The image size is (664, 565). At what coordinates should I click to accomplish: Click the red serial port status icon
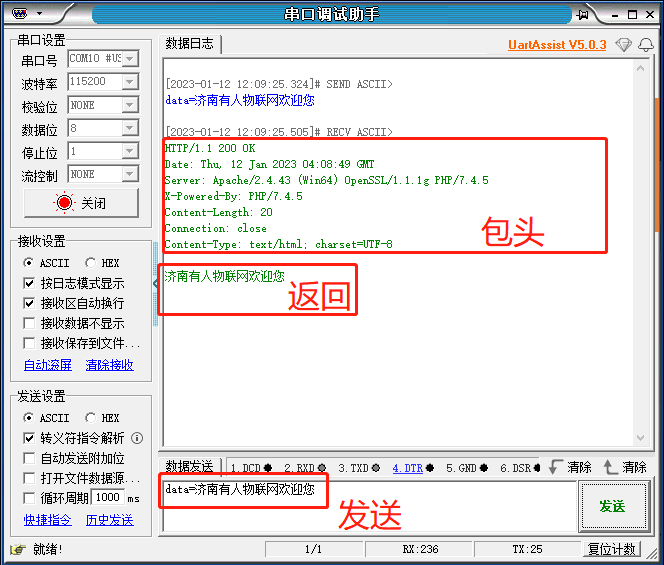pyautogui.click(x=65, y=203)
